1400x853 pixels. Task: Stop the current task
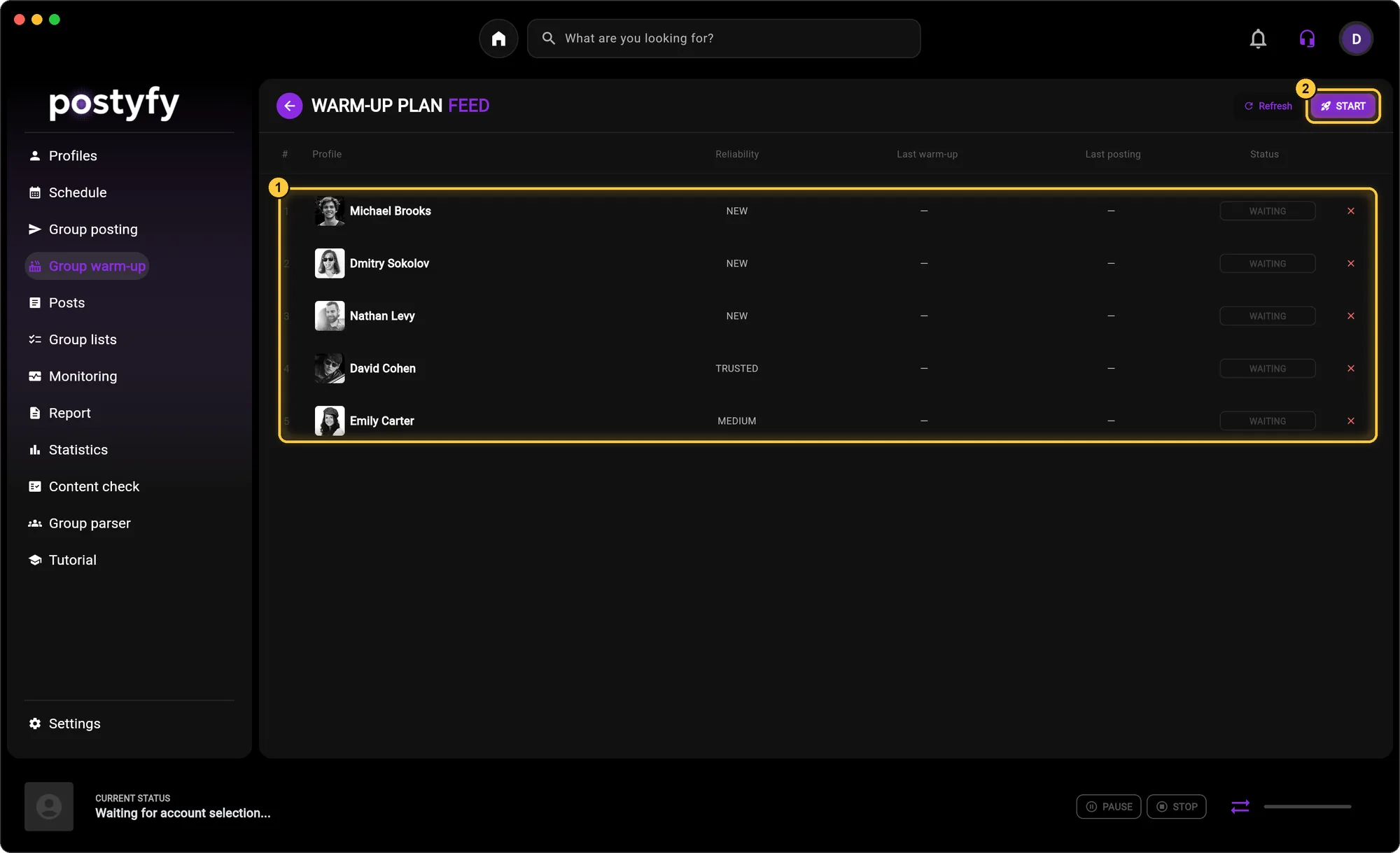click(1177, 807)
